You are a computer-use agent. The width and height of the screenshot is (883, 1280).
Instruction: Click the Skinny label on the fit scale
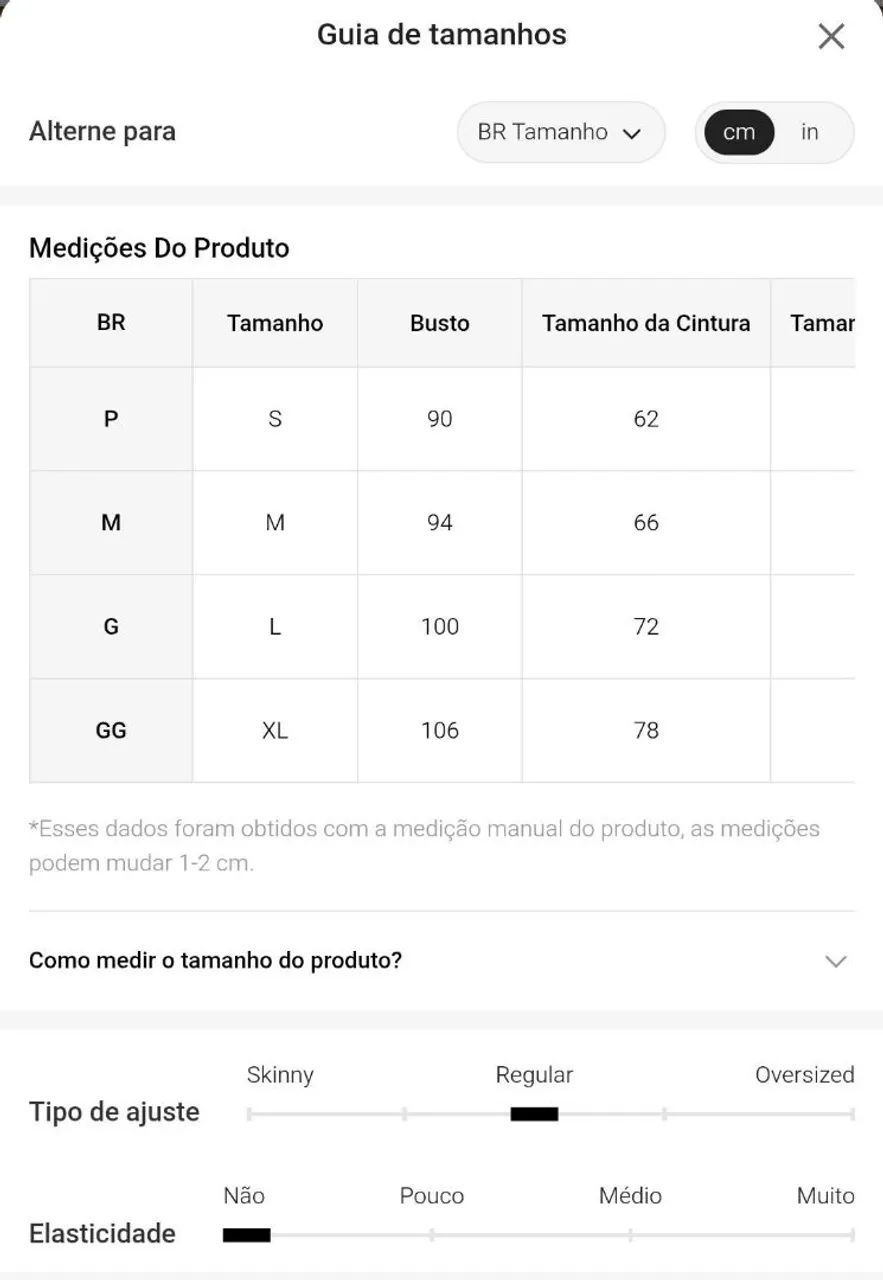click(280, 1075)
